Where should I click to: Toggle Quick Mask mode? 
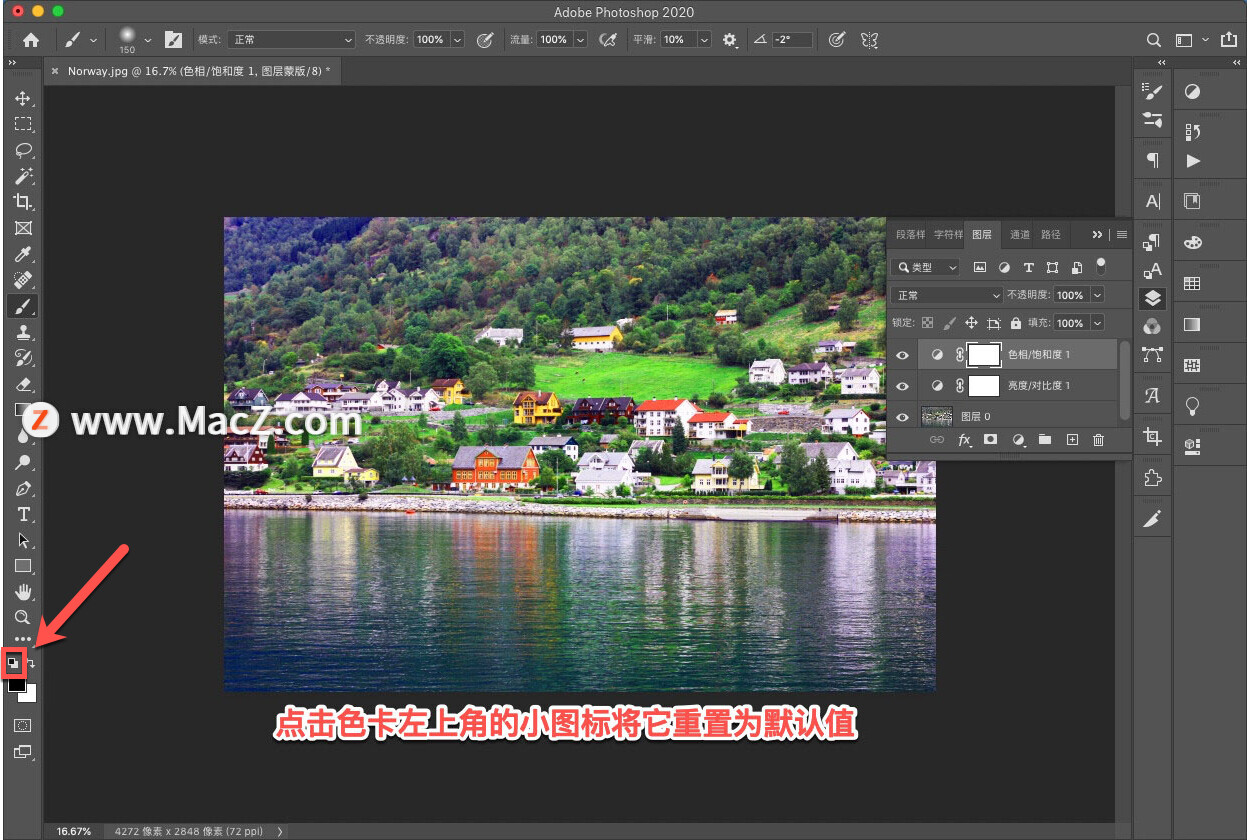pos(22,725)
